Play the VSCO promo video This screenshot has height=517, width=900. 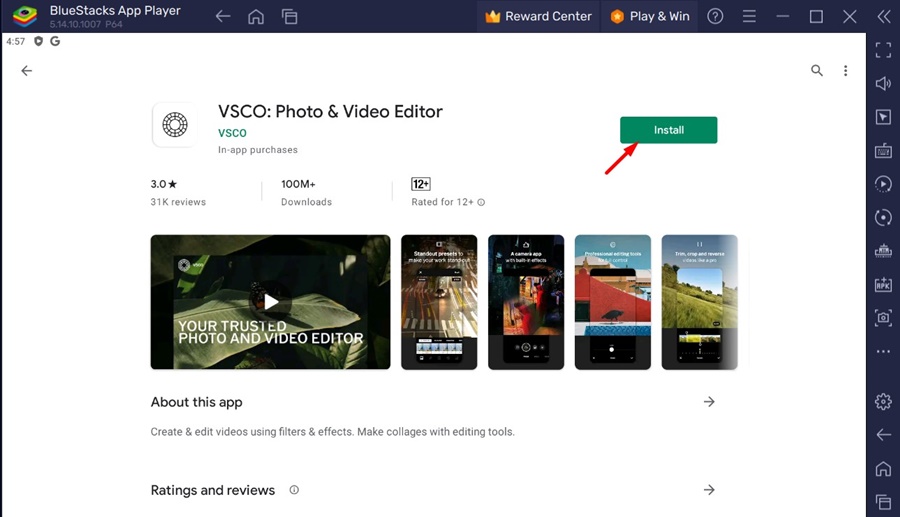pyautogui.click(x=271, y=301)
